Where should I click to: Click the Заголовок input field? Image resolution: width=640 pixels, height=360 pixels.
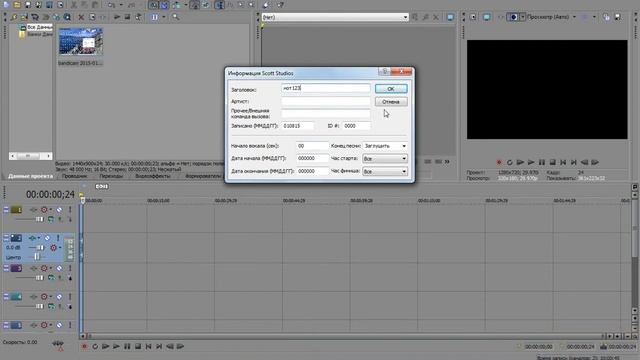[325, 88]
